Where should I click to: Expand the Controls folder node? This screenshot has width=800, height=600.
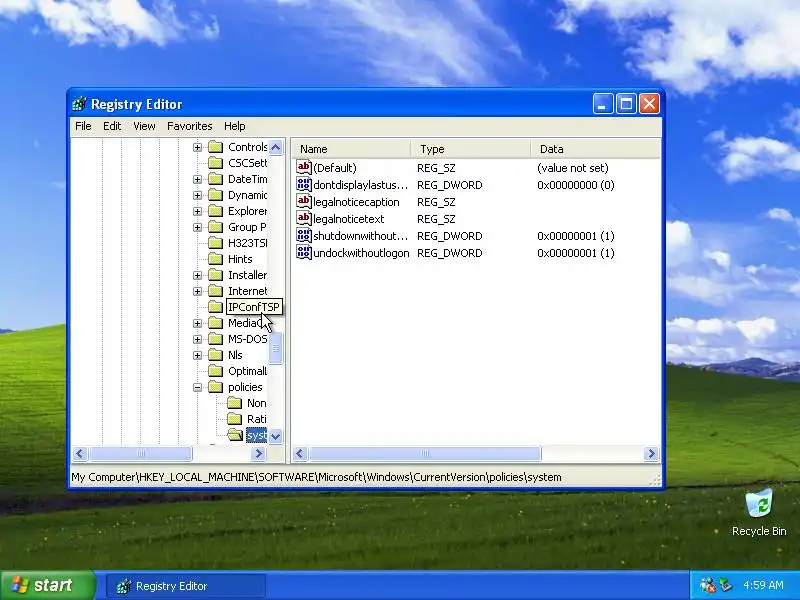click(x=197, y=147)
